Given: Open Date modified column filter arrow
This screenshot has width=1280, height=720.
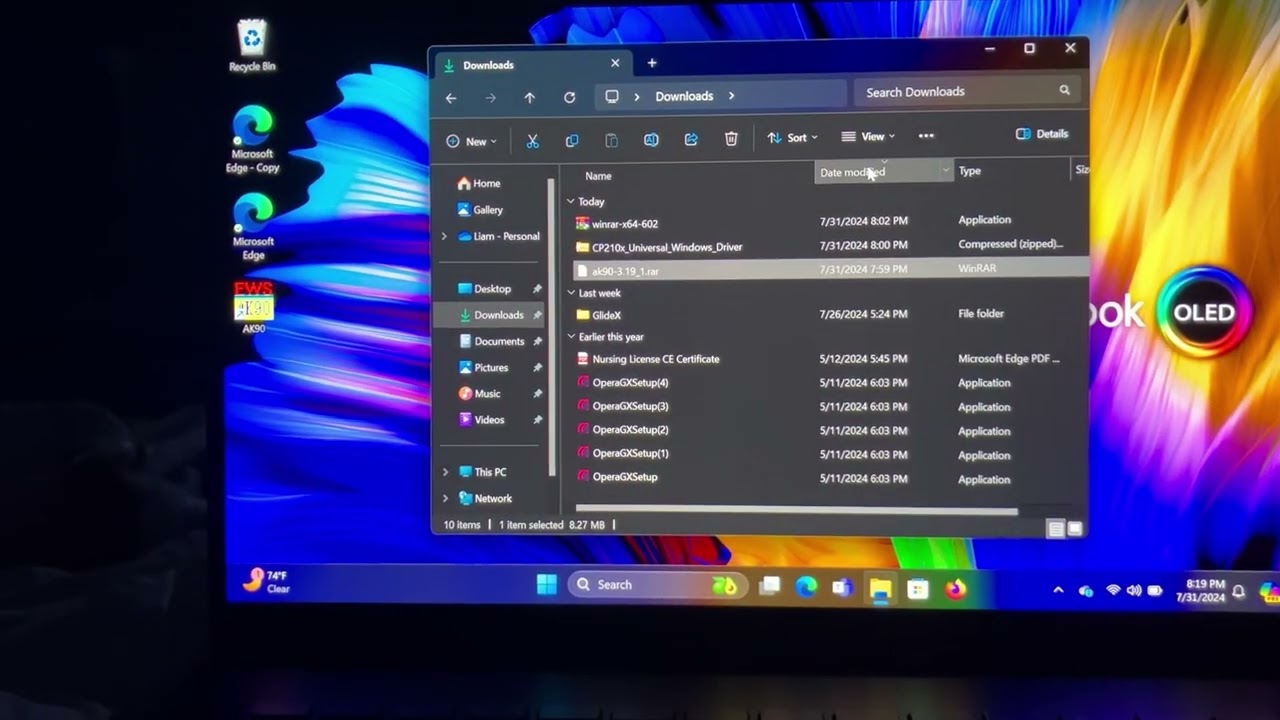Looking at the screenshot, I should coord(945,171).
